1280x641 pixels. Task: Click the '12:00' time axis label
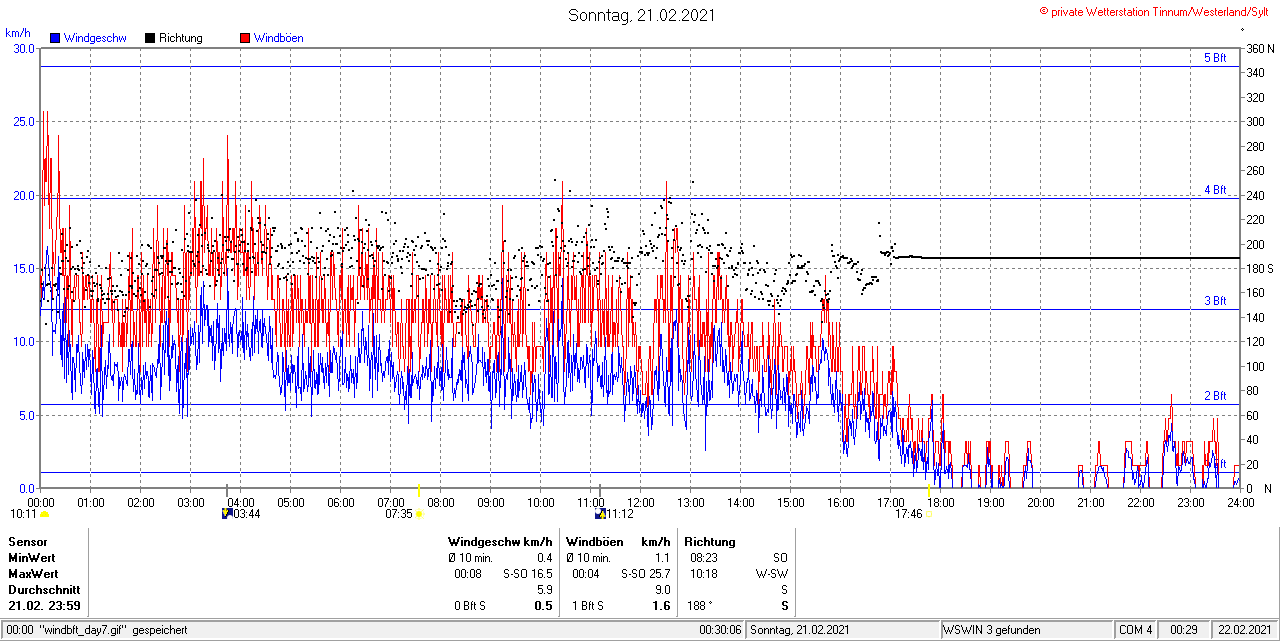coord(640,502)
